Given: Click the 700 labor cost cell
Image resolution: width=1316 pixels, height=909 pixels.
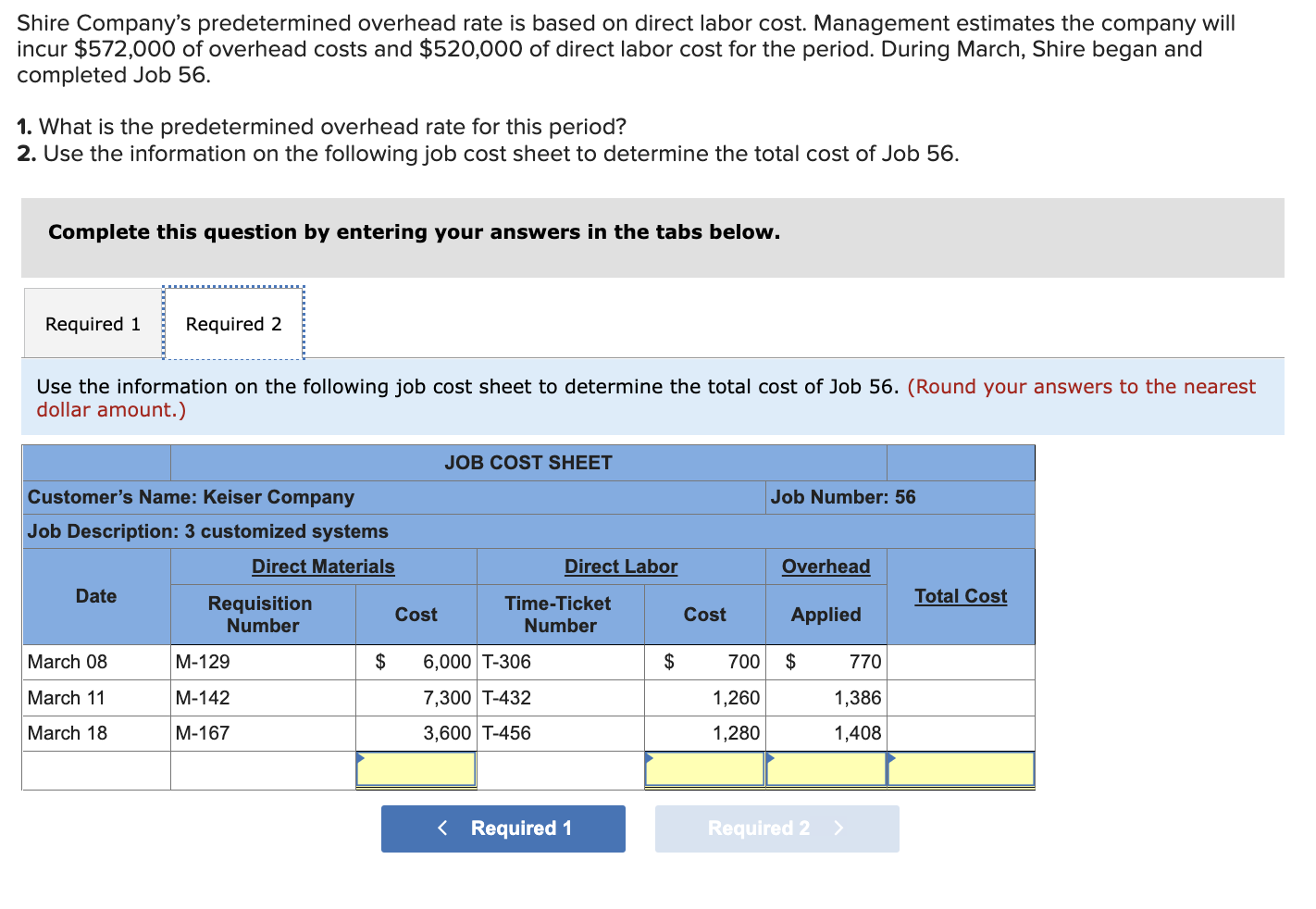Looking at the screenshot, I should click(705, 662).
